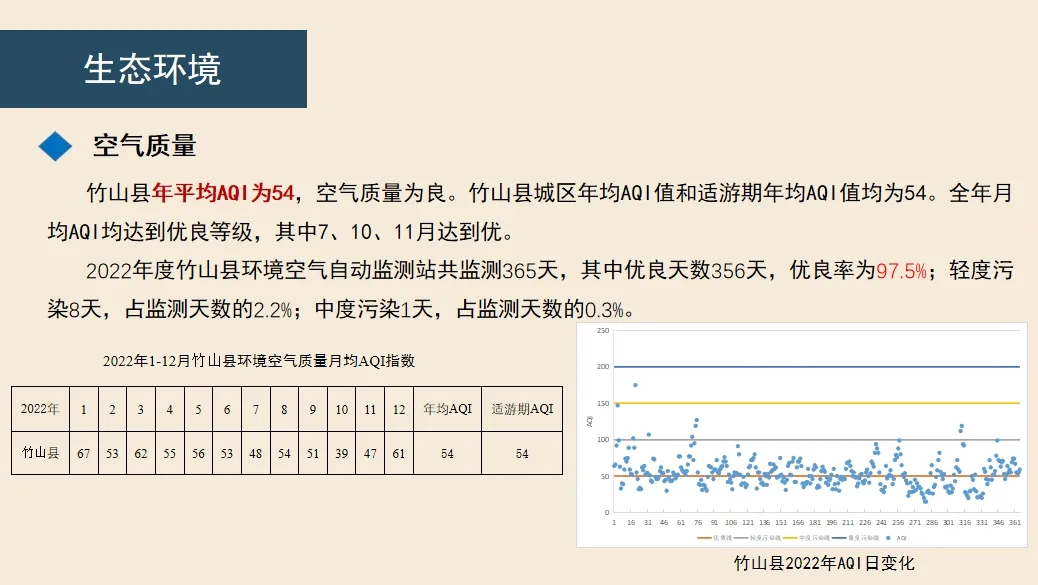Click the 竹山县 row label cell
1038x585 pixels.
click(x=40, y=453)
